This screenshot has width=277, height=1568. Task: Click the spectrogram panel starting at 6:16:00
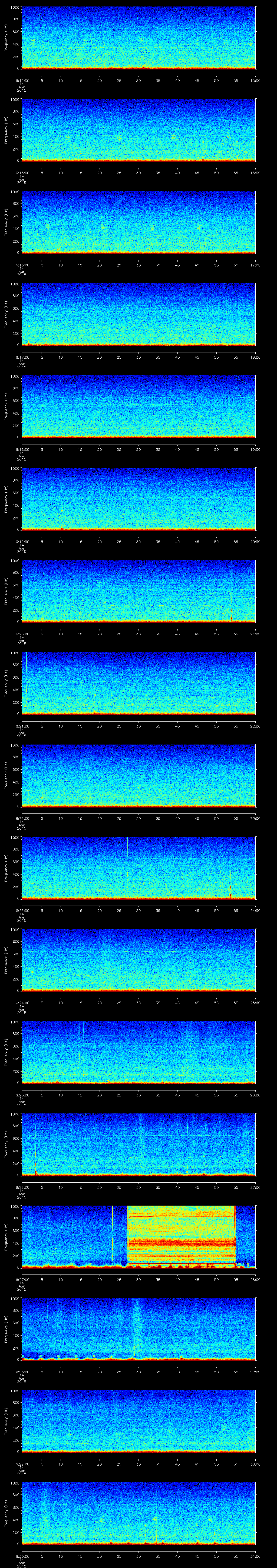(139, 222)
